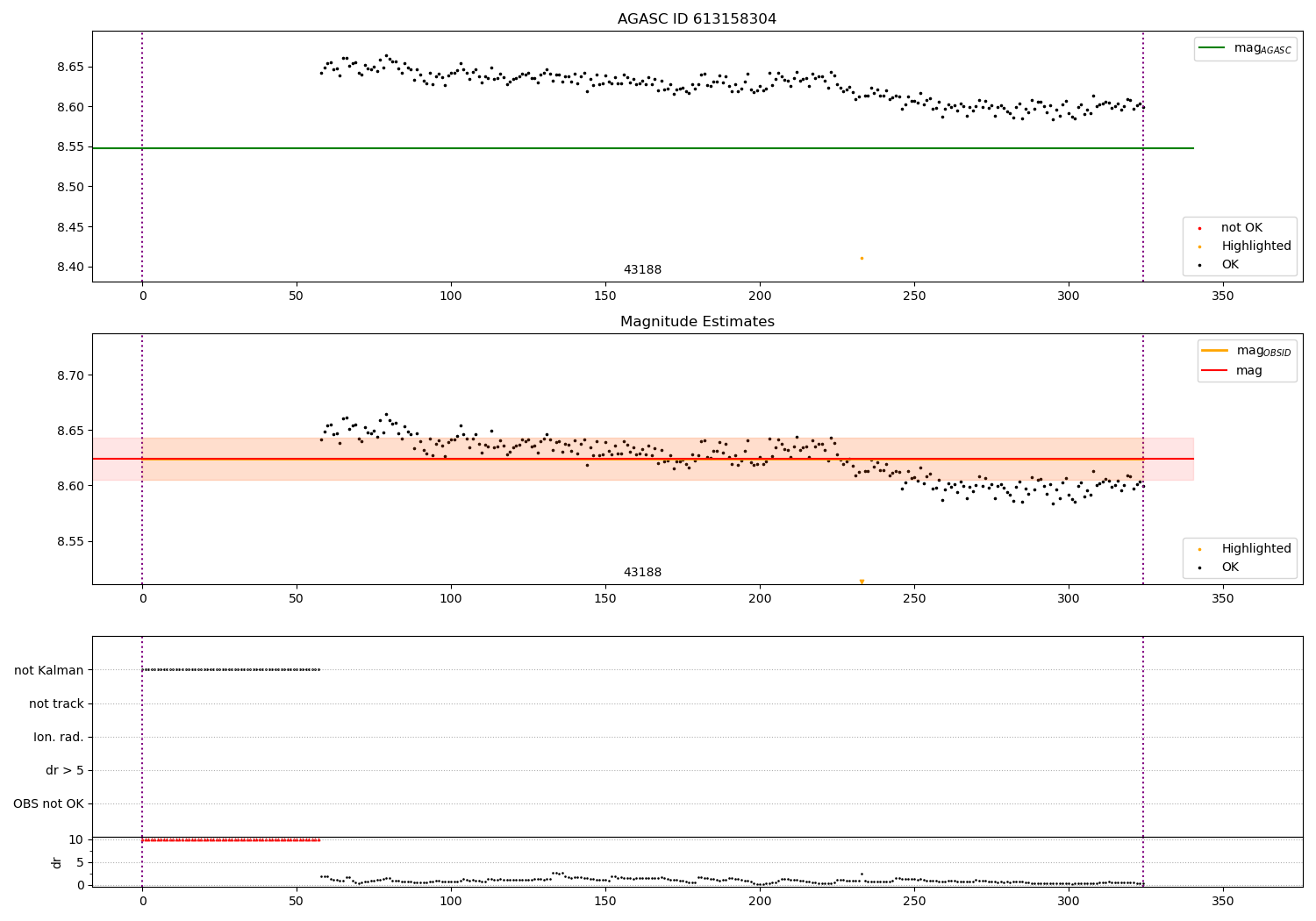
Task: Click x-axis tick 100 under the middle plot
Action: tap(451, 599)
